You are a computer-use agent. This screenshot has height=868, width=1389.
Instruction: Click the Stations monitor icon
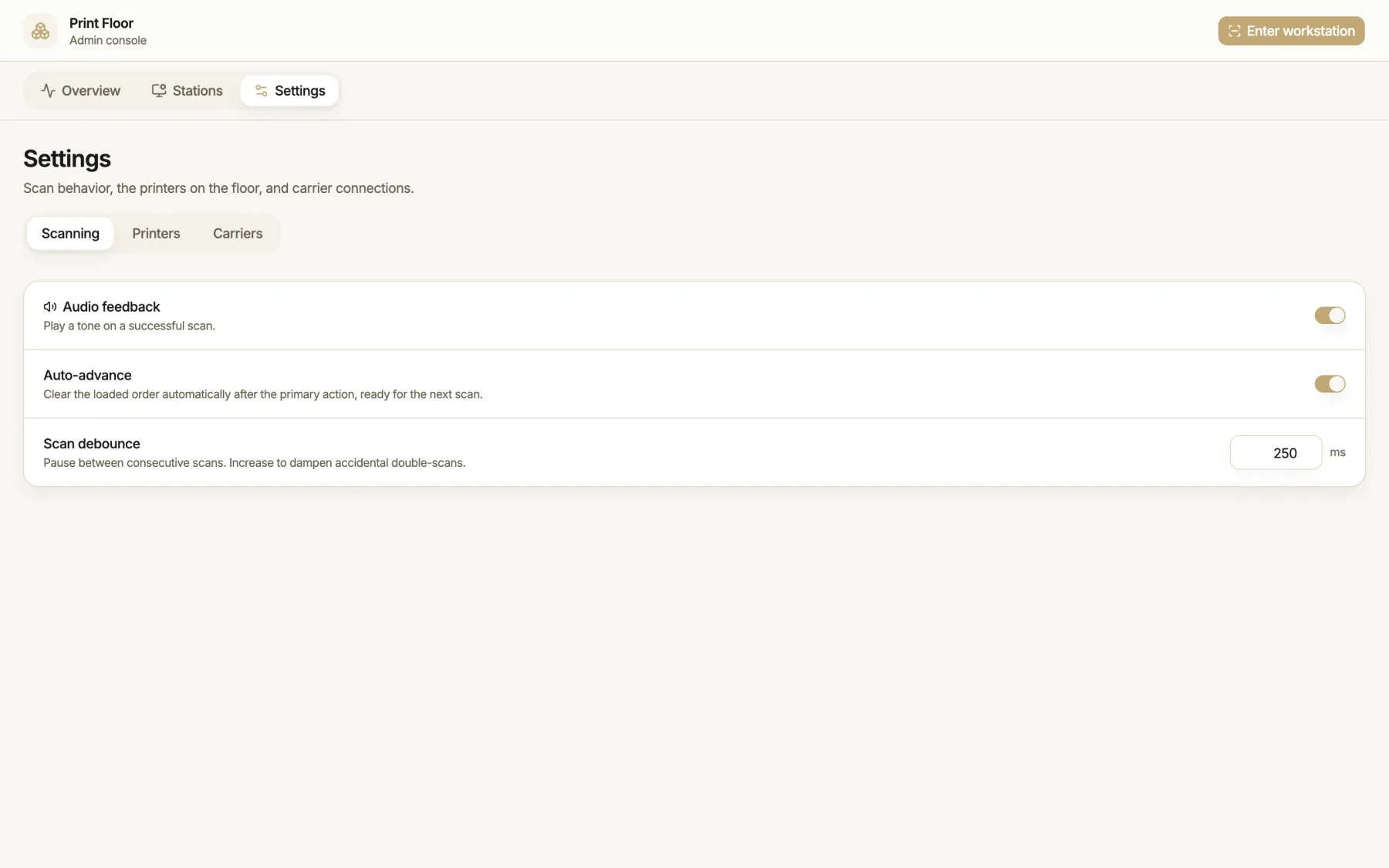coord(159,91)
